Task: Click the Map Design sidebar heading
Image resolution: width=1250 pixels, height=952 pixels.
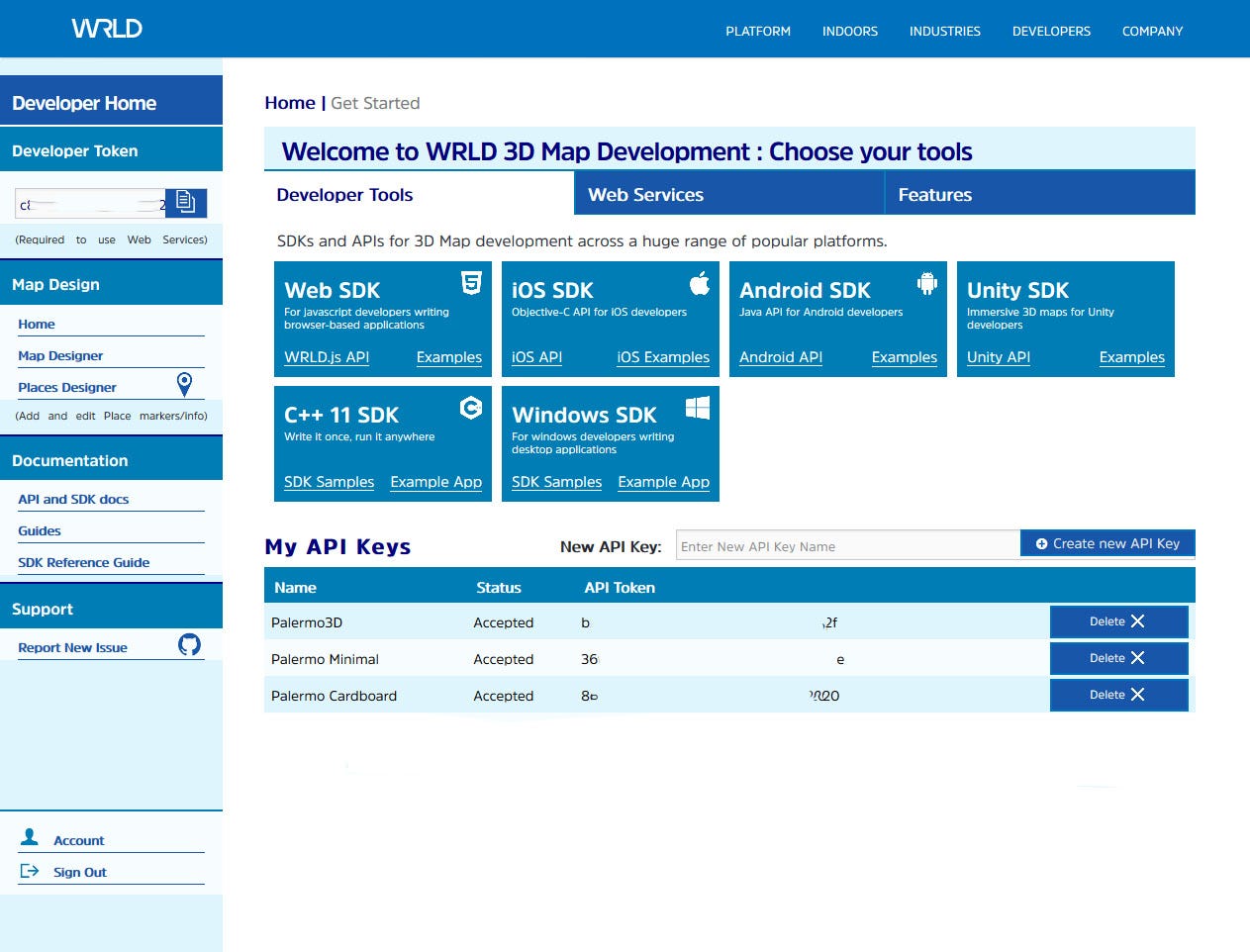Action: click(x=55, y=285)
